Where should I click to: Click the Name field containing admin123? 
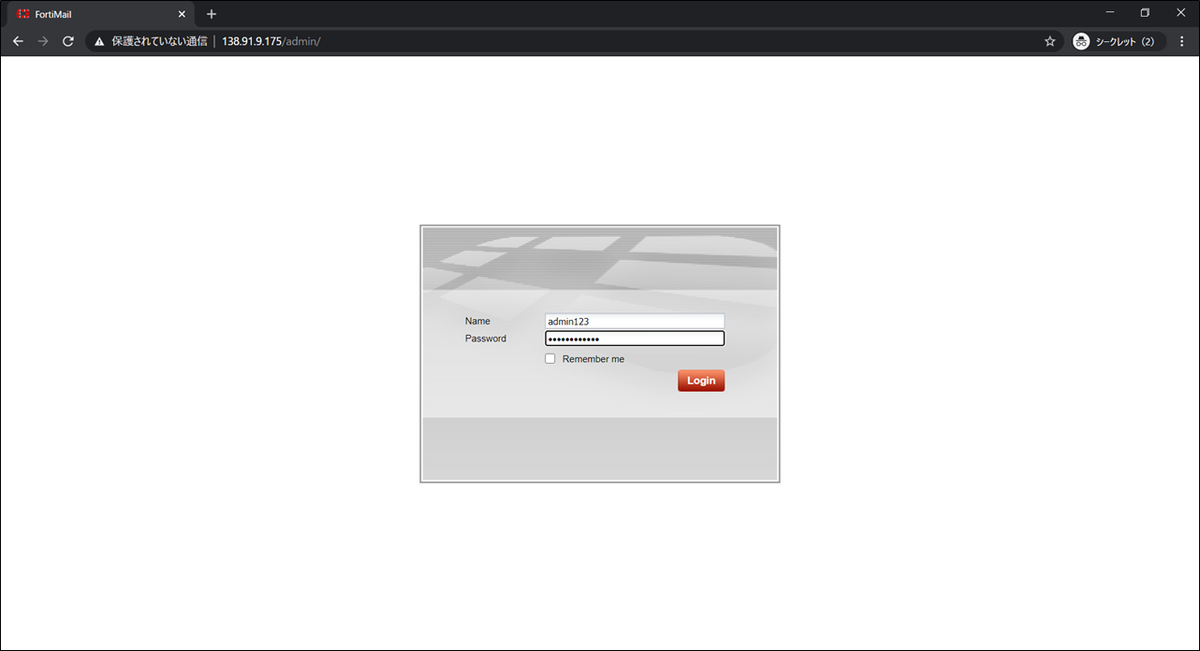click(634, 321)
